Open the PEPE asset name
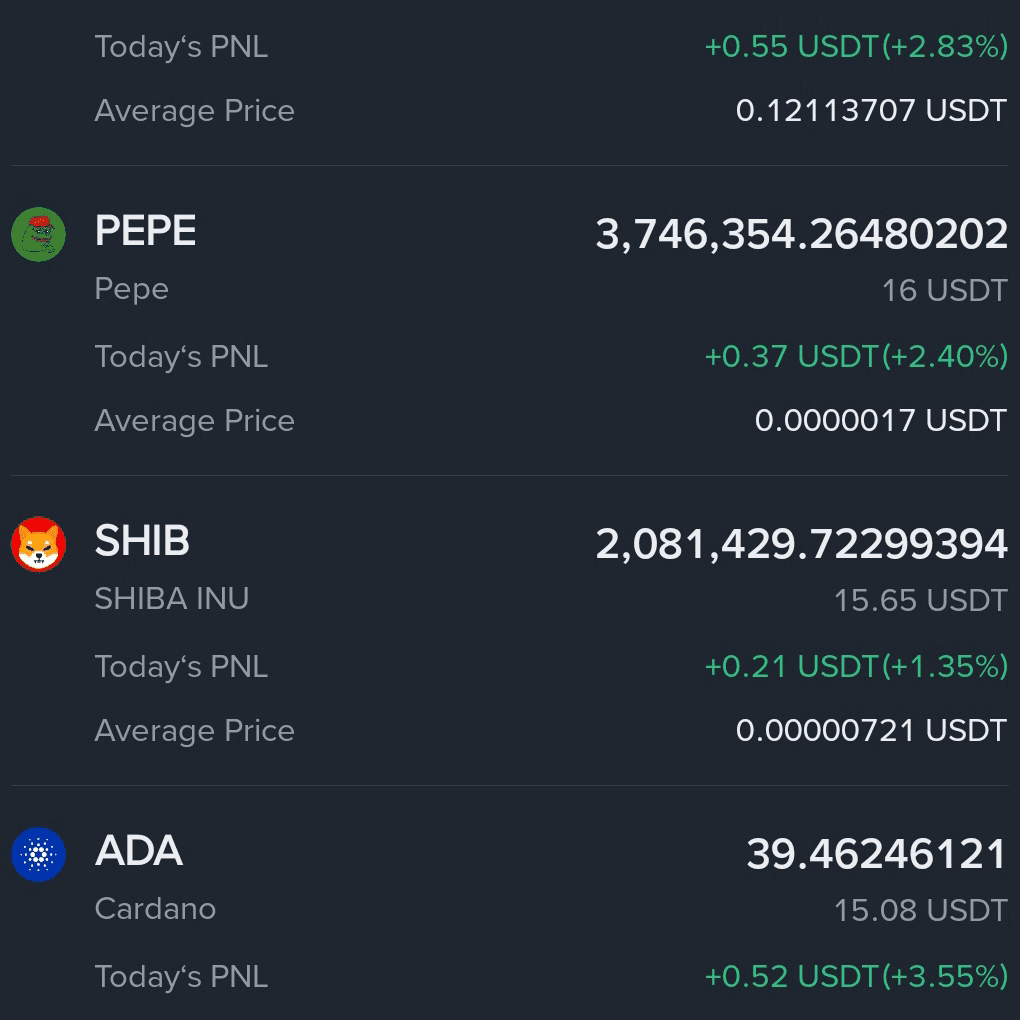Viewport: 1020px width, 1020px height. (x=145, y=230)
